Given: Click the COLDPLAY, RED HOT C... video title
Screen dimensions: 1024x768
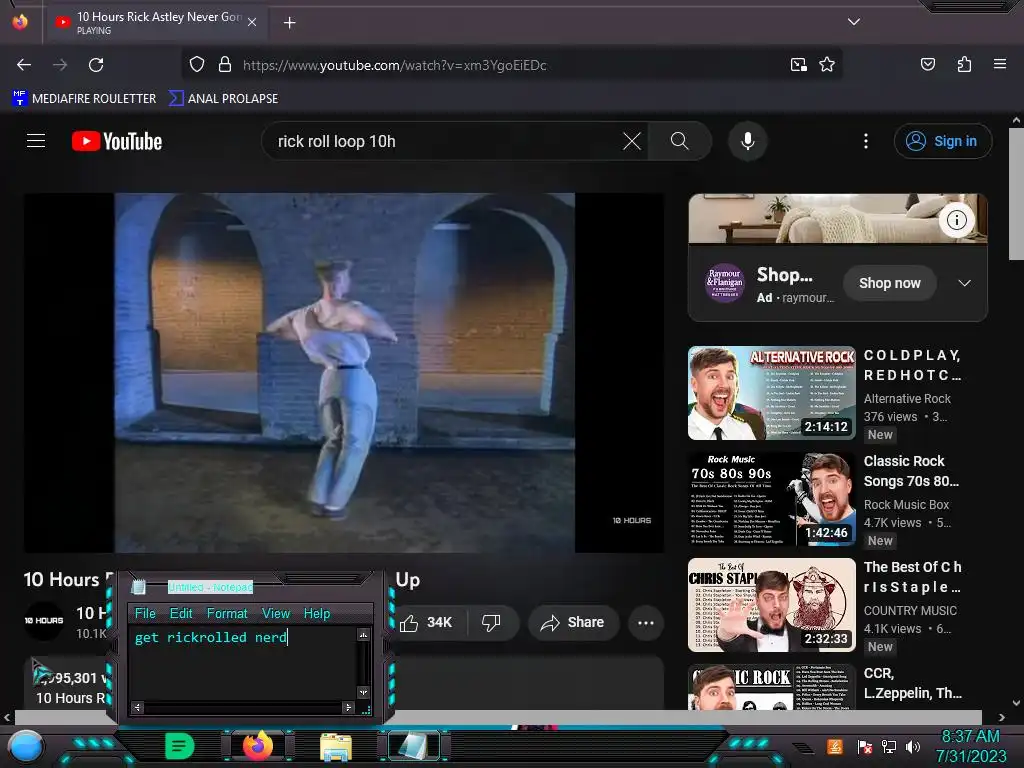Looking at the screenshot, I should [x=912, y=365].
